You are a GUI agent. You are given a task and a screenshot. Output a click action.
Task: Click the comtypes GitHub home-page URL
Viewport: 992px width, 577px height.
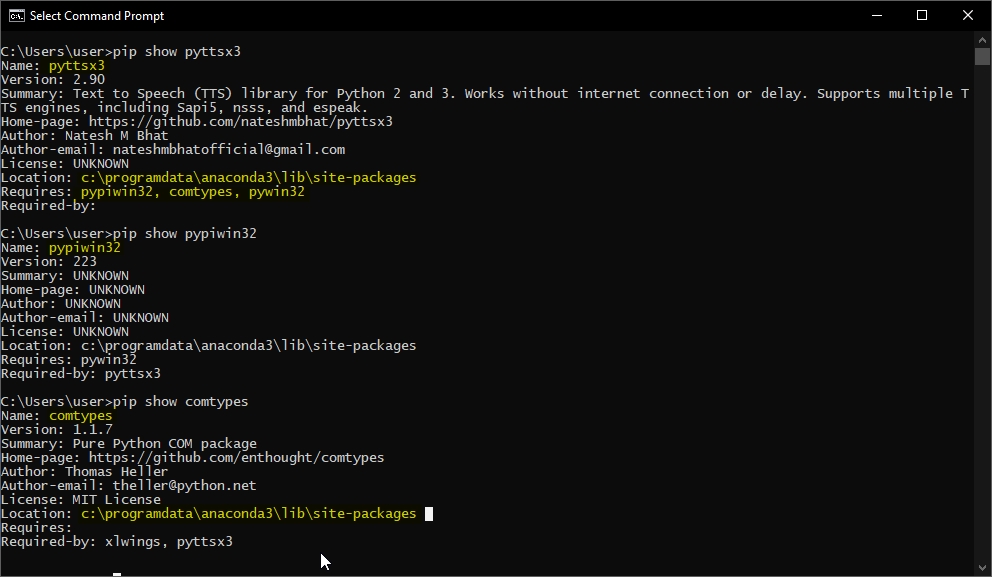click(x=236, y=458)
